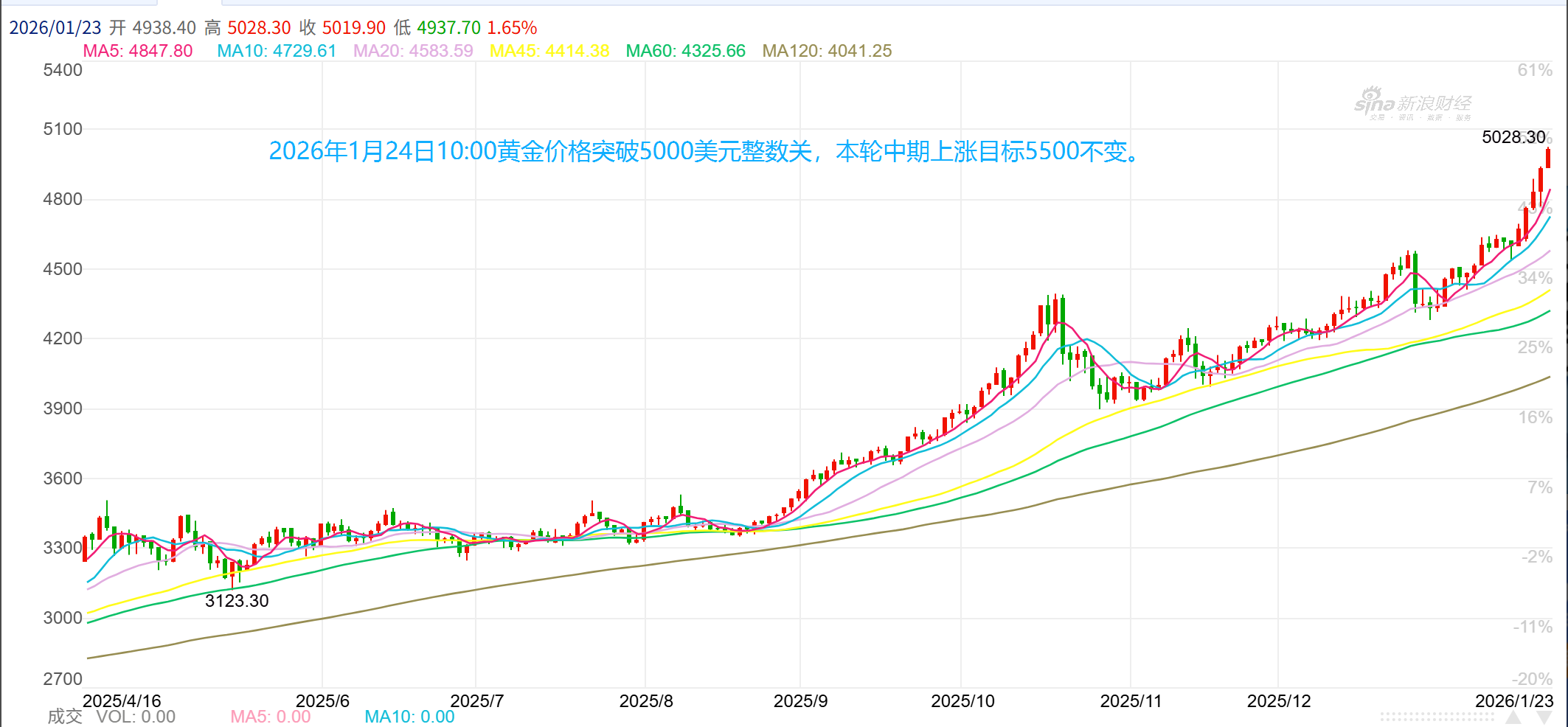Image resolution: width=1568 pixels, height=727 pixels.
Task: Click the MA120 indicator label
Action: tap(827, 51)
